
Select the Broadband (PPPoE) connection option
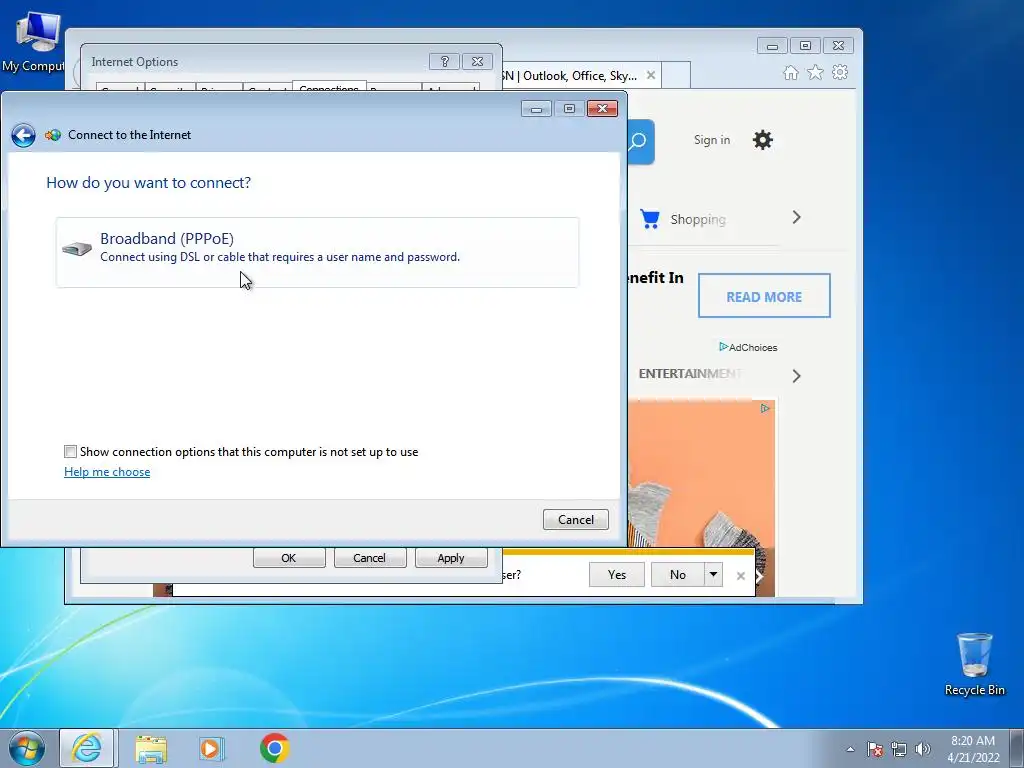pyautogui.click(x=317, y=252)
